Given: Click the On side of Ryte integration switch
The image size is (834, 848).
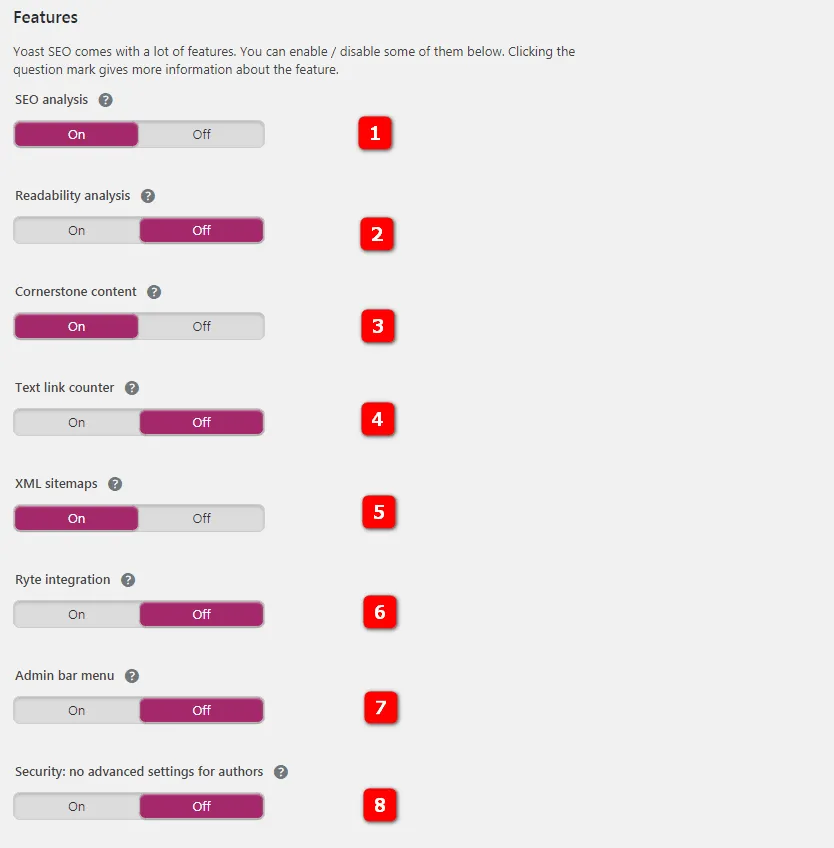Looking at the screenshot, I should (x=76, y=614).
